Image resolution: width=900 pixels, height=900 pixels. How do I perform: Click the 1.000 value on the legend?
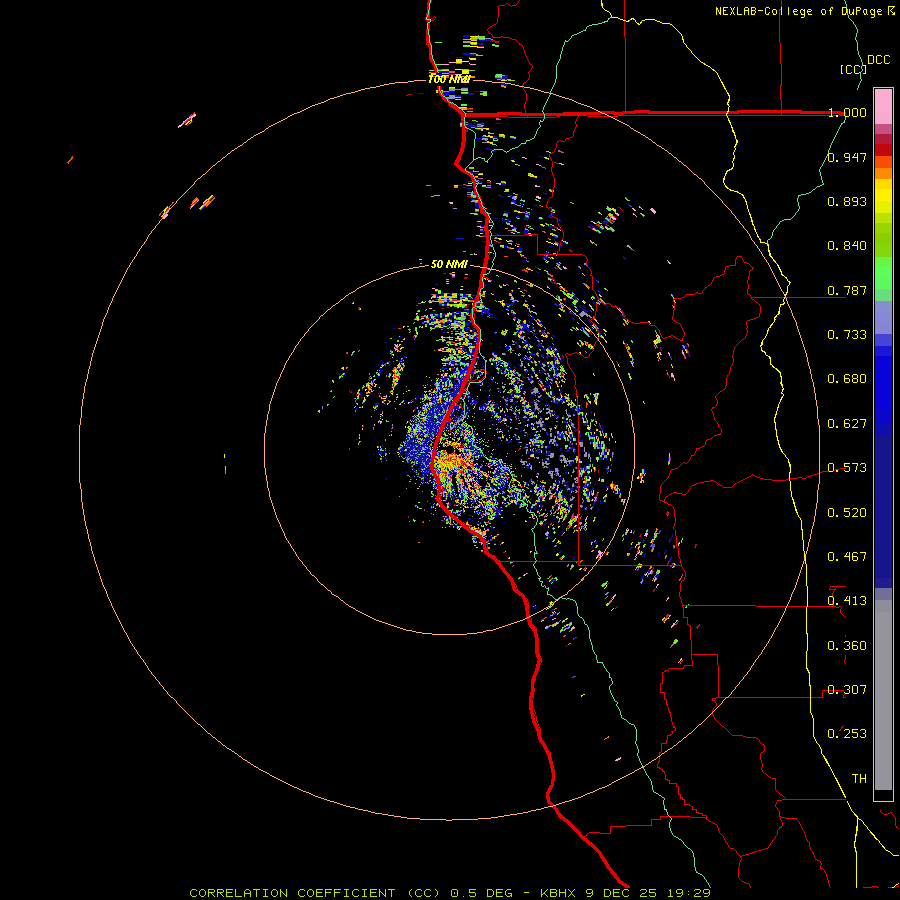(x=847, y=113)
